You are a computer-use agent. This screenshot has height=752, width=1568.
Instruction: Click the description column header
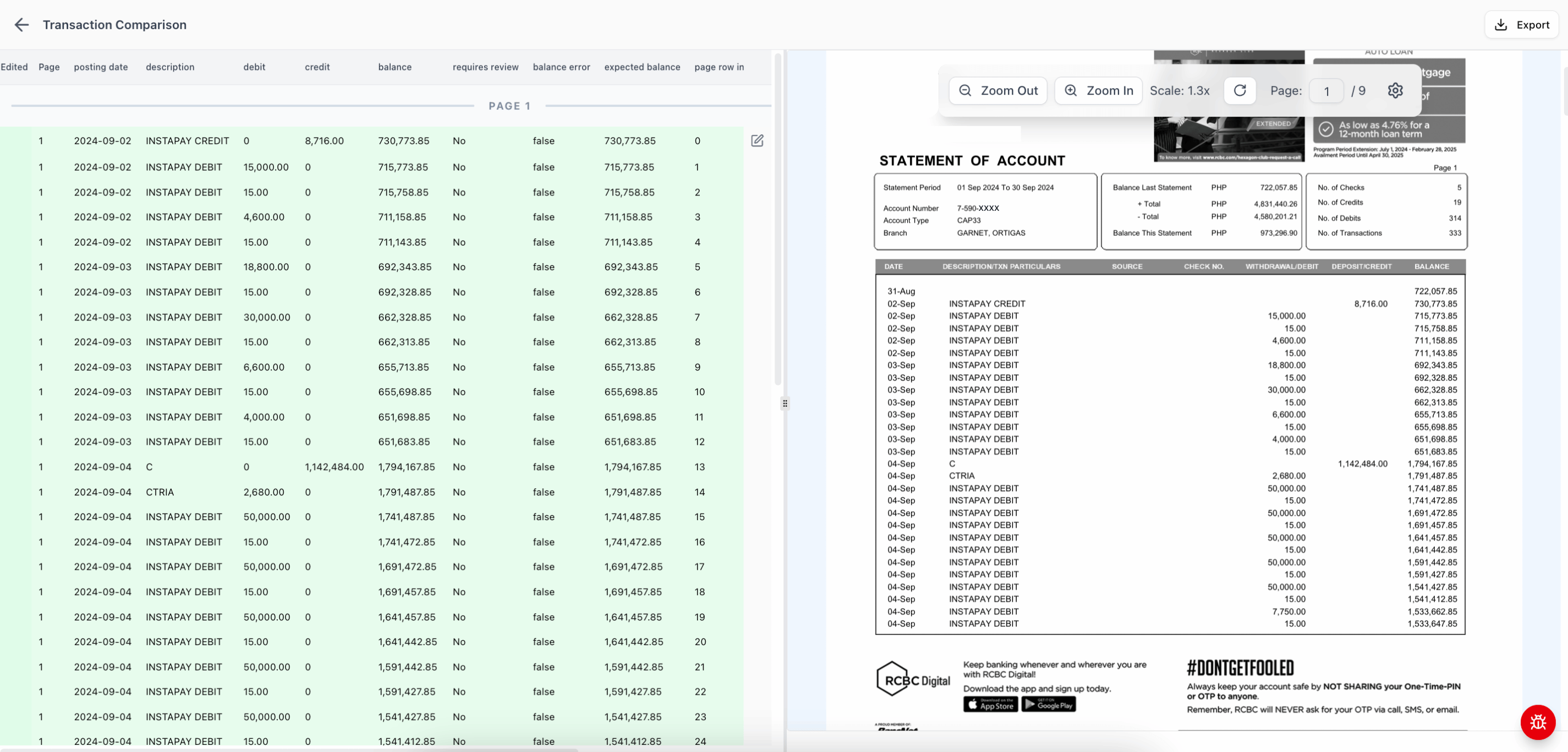[170, 67]
